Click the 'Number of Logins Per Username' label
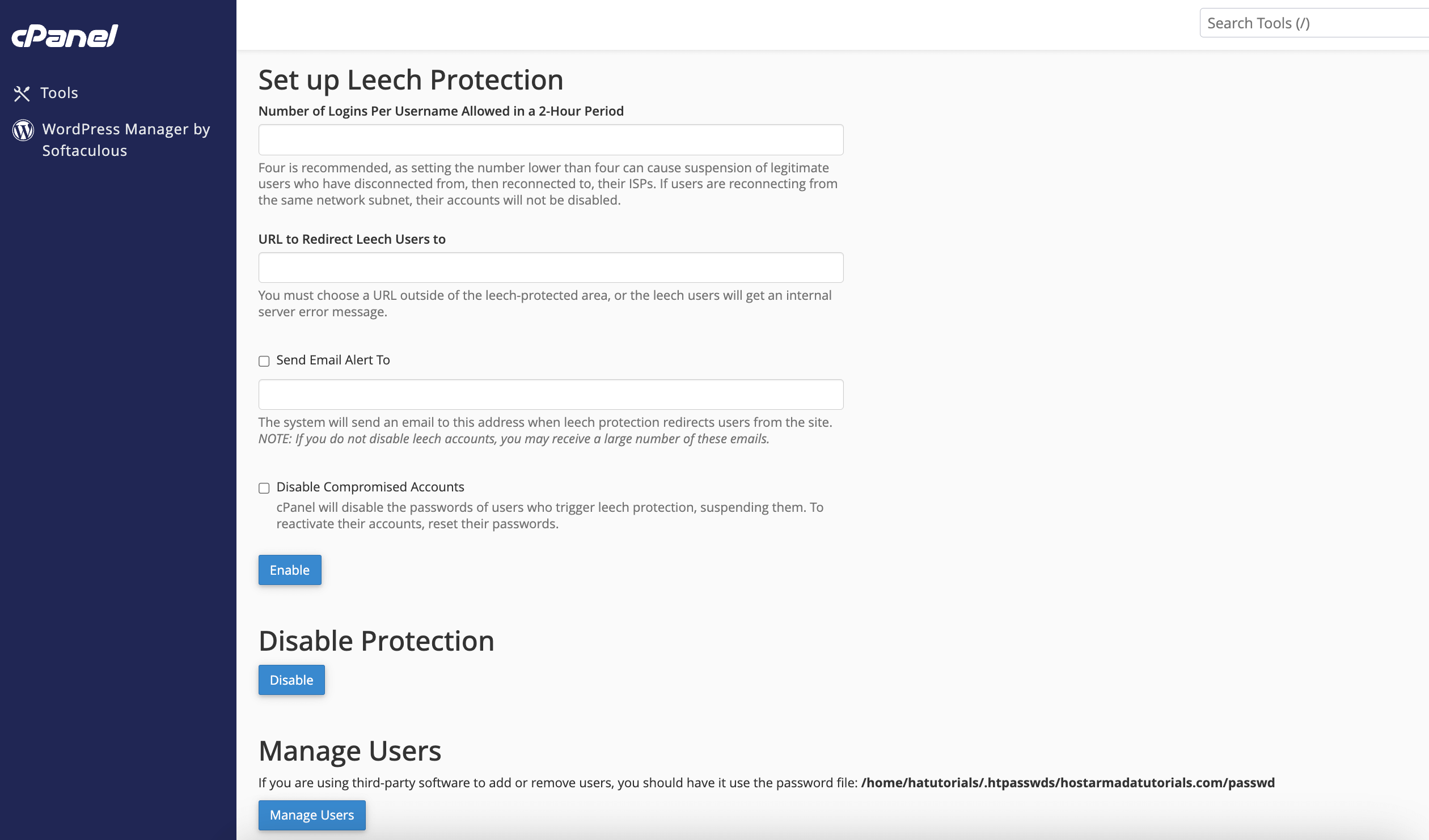Image resolution: width=1429 pixels, height=840 pixels. coord(441,111)
